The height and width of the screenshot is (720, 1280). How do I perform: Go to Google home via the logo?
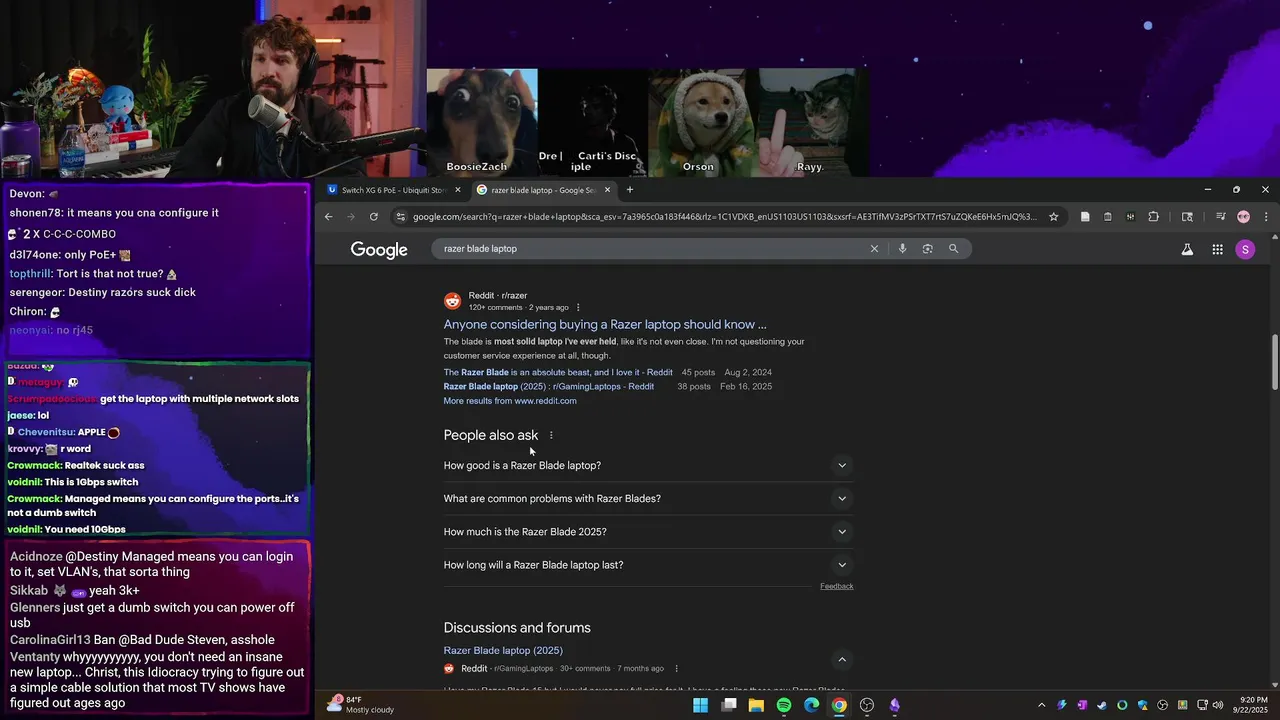tap(379, 250)
